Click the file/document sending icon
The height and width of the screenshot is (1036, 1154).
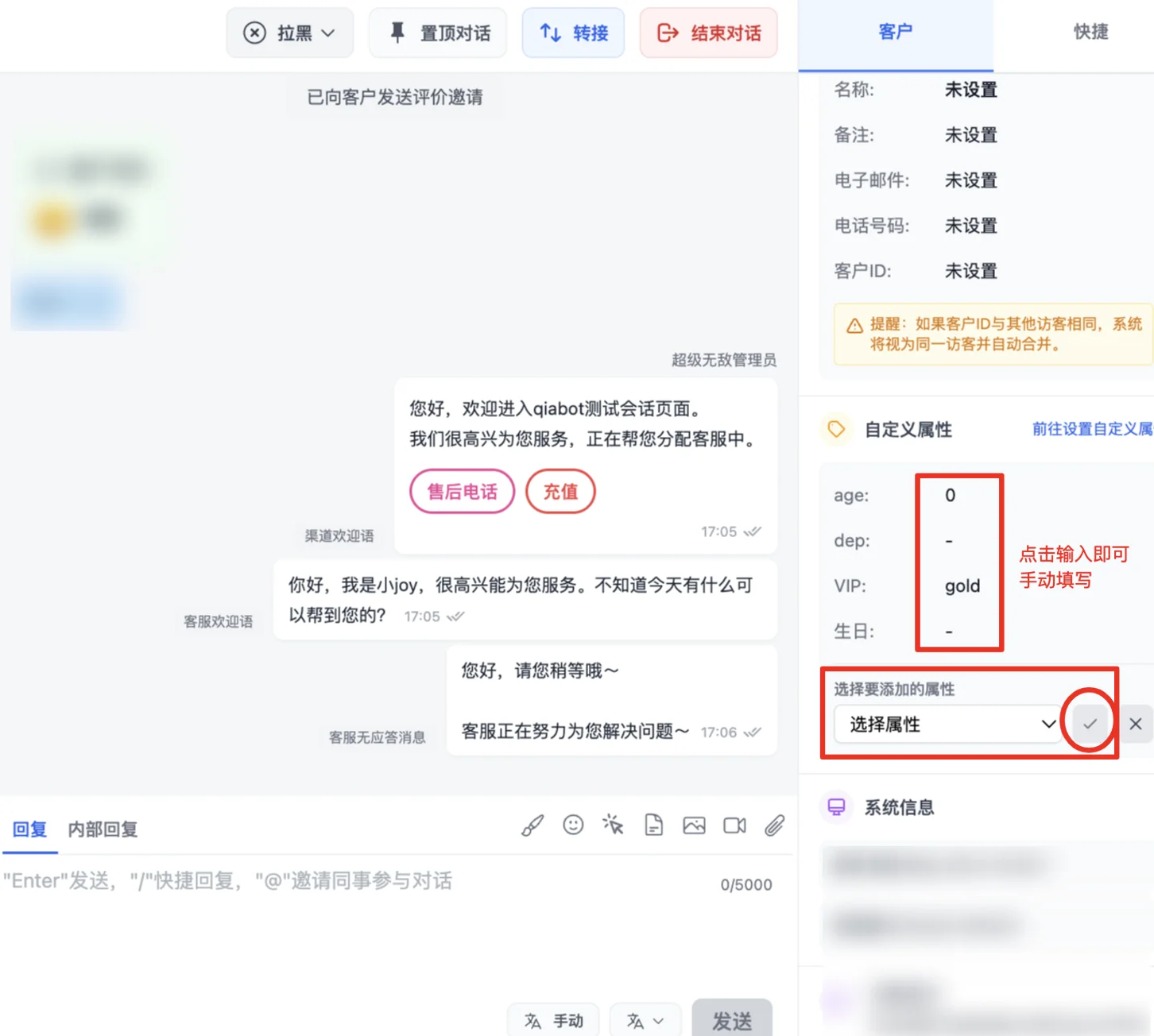(653, 826)
